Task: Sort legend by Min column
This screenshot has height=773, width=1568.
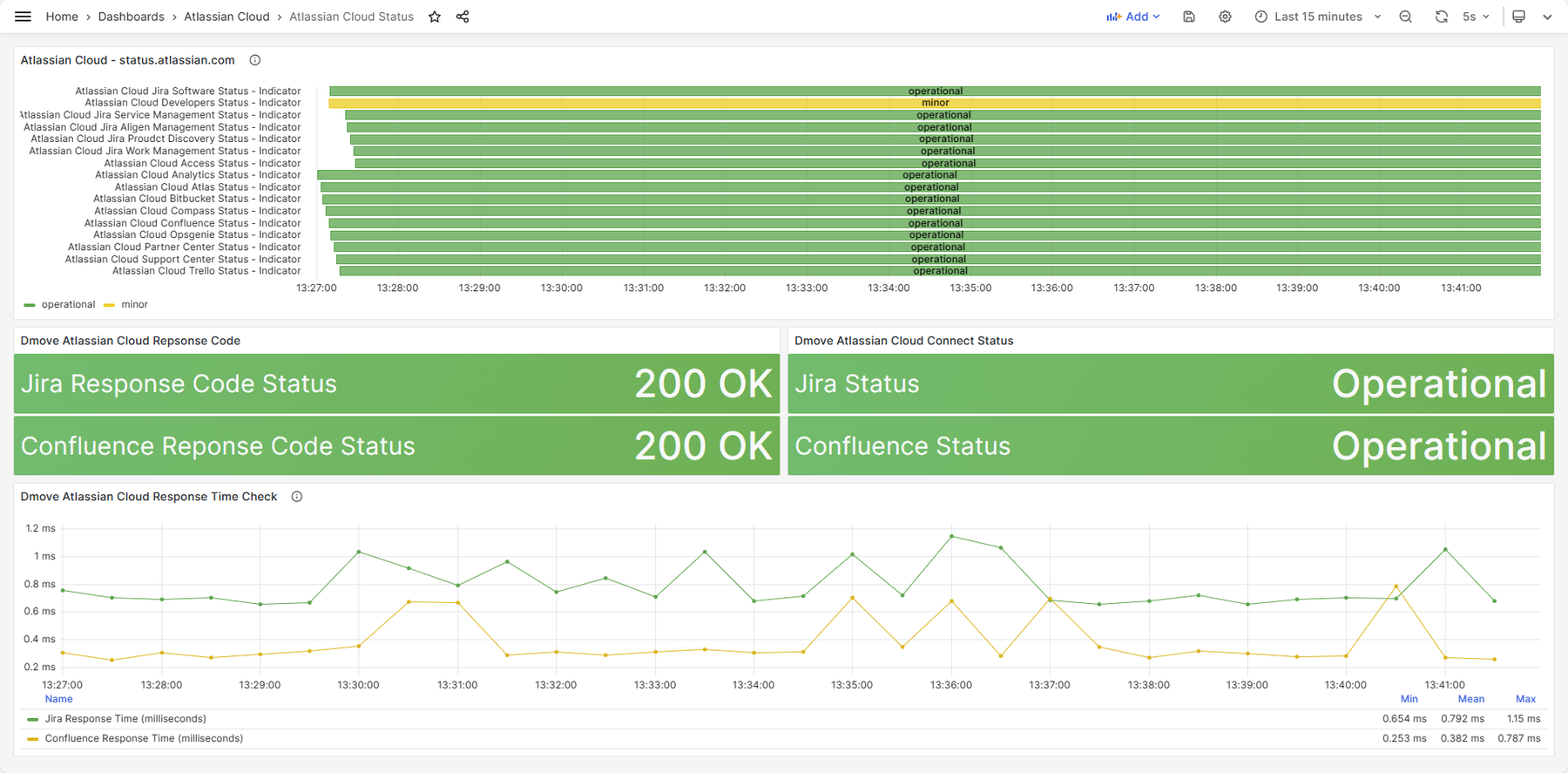Action: pyautogui.click(x=1409, y=699)
